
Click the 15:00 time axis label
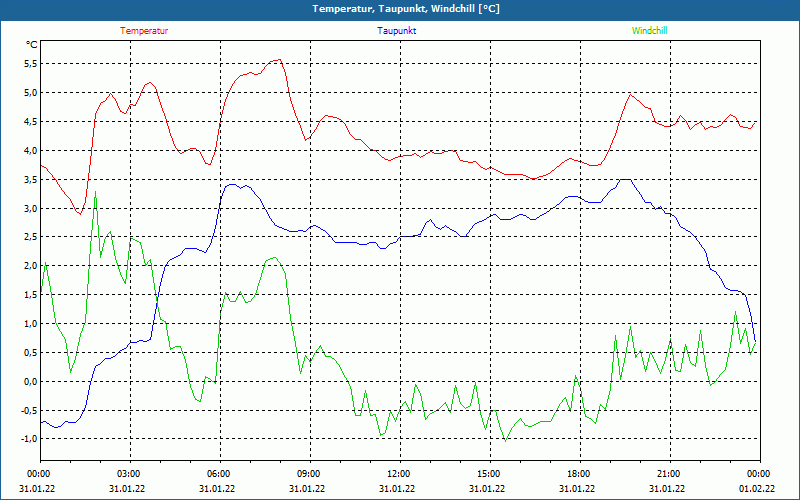(x=487, y=474)
